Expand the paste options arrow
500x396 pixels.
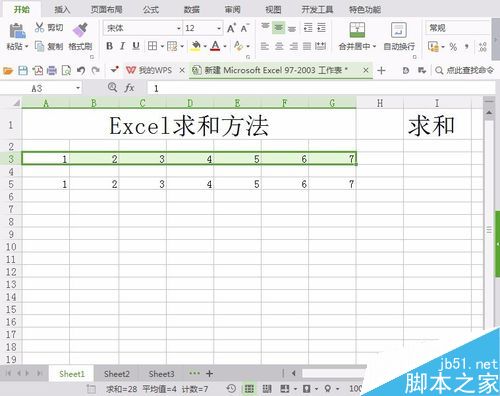pyautogui.click(x=26, y=46)
